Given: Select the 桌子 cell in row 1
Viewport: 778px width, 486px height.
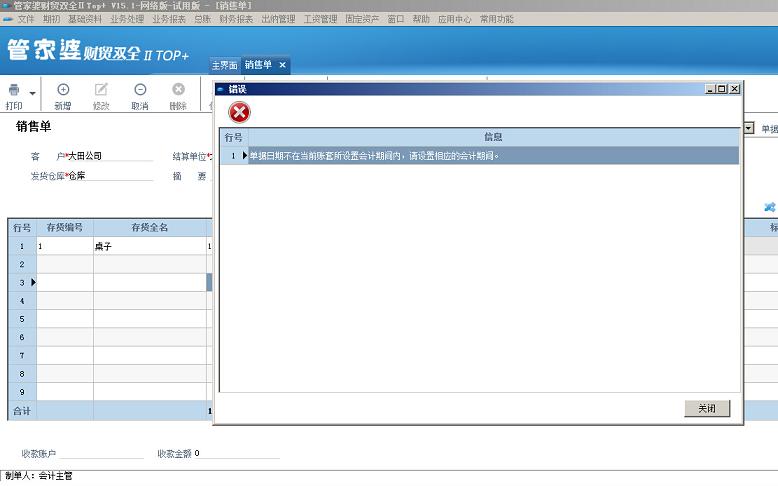Looking at the screenshot, I should click(x=149, y=246).
